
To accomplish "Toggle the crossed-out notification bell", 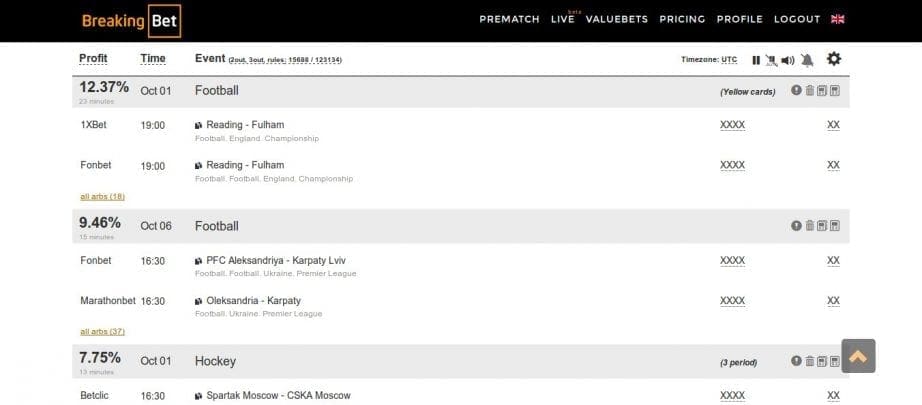I will click(x=807, y=60).
